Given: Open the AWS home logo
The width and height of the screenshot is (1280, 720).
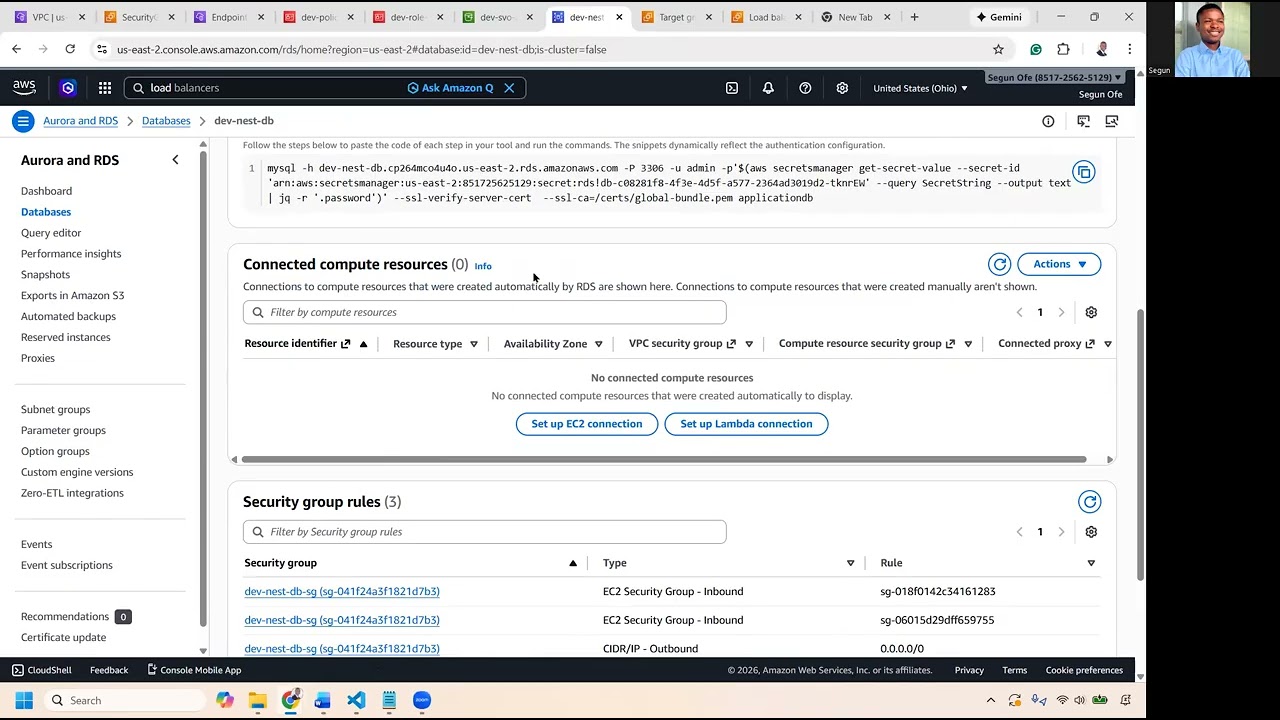Looking at the screenshot, I should click(x=24, y=88).
